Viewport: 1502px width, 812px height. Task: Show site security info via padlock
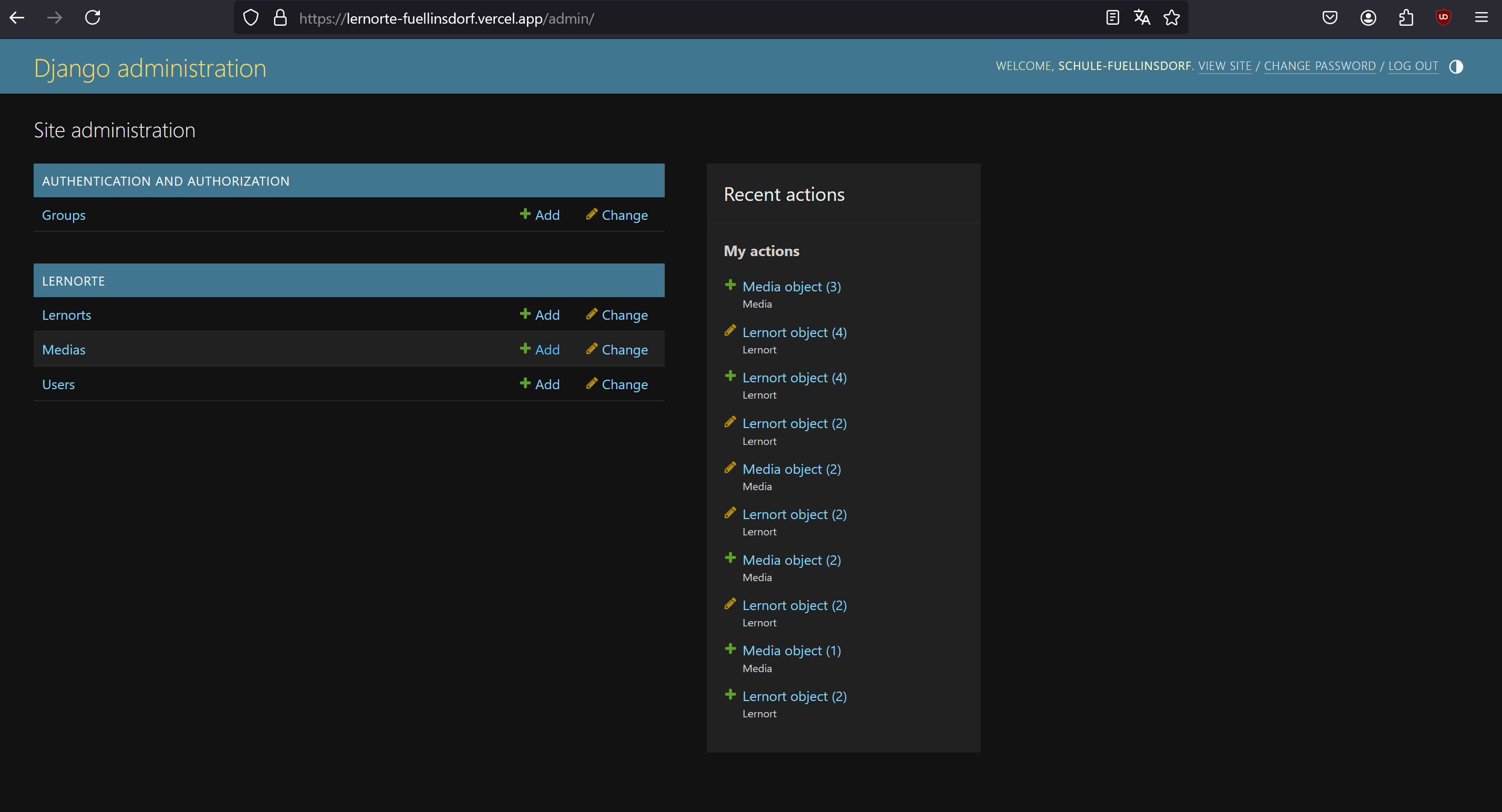click(280, 17)
